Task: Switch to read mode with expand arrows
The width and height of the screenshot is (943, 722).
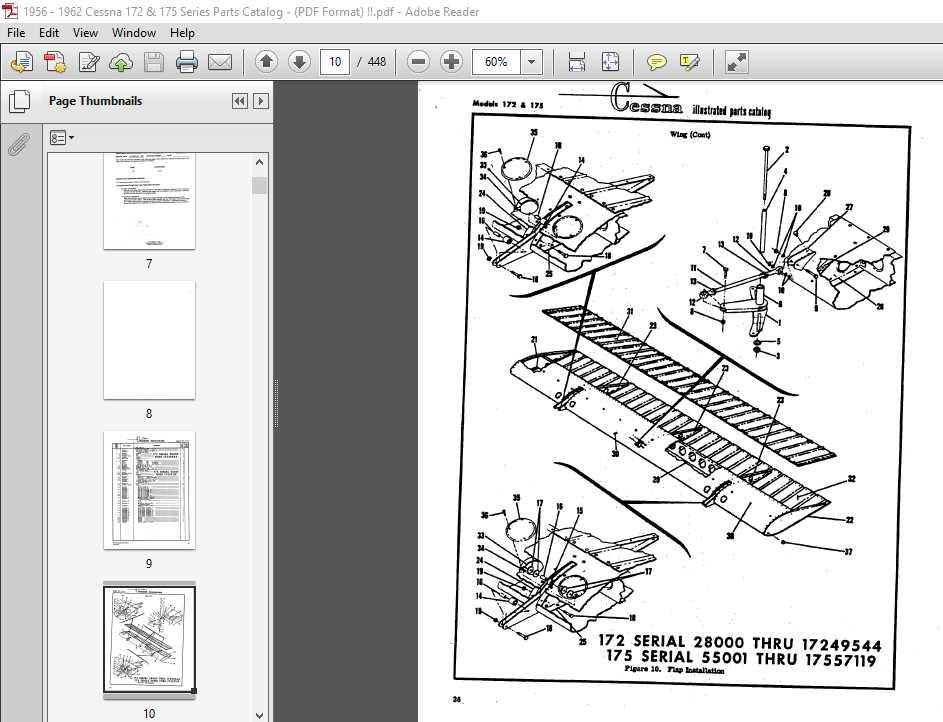Action: coord(736,62)
